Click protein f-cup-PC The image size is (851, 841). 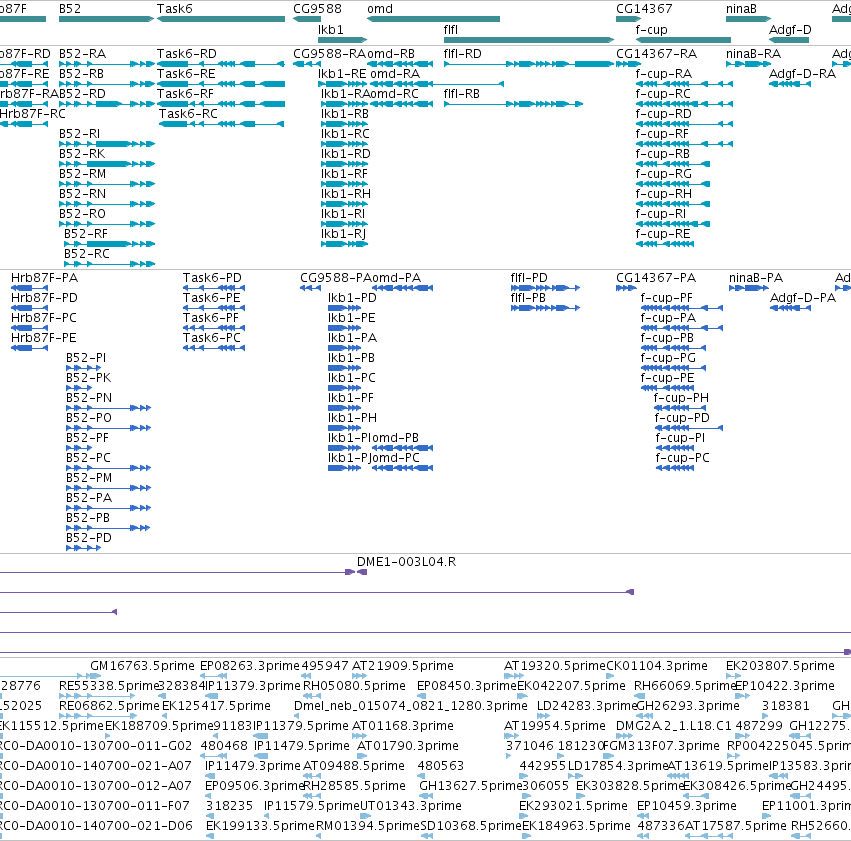point(682,458)
